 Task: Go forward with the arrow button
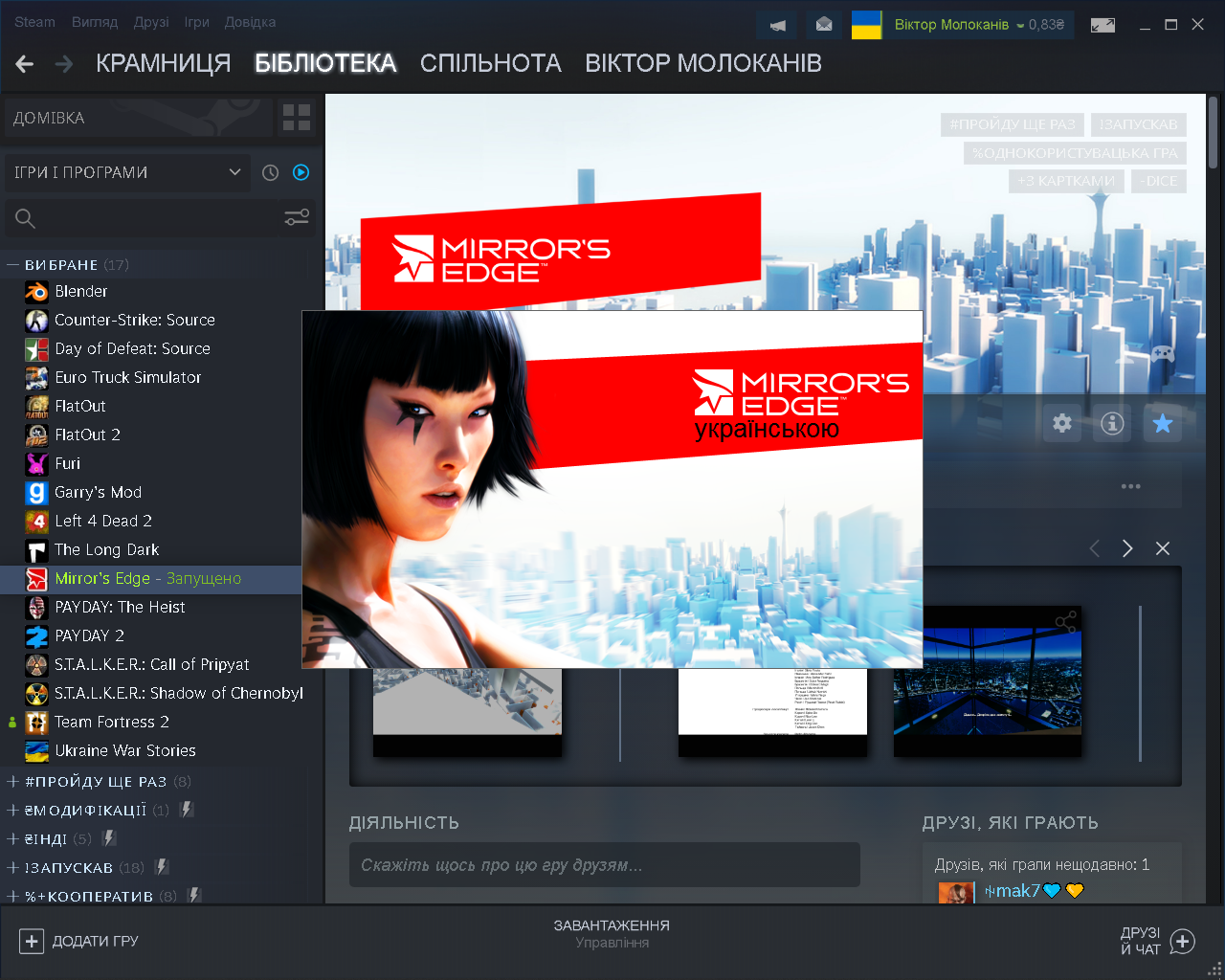pos(64,64)
